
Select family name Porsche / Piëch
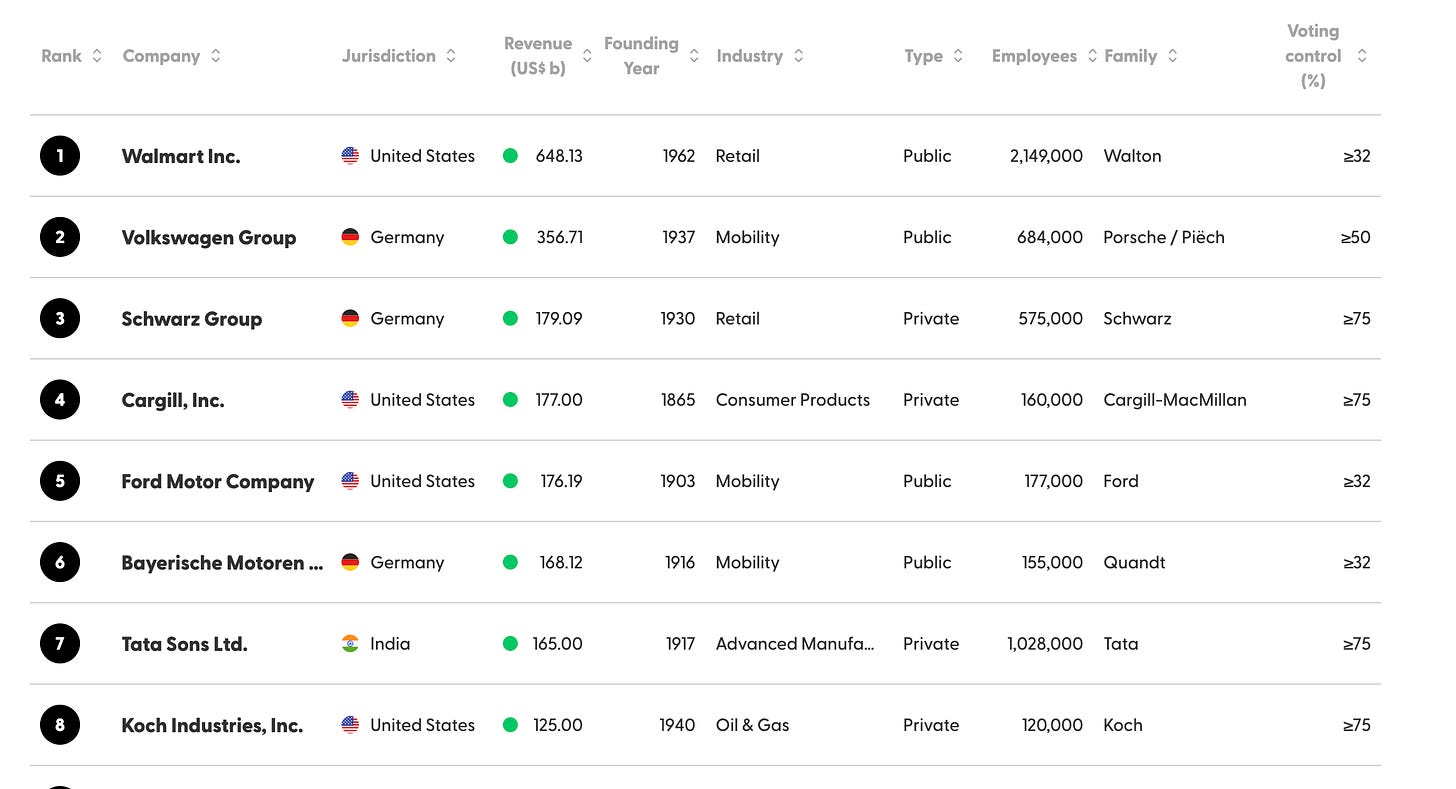tap(1164, 237)
